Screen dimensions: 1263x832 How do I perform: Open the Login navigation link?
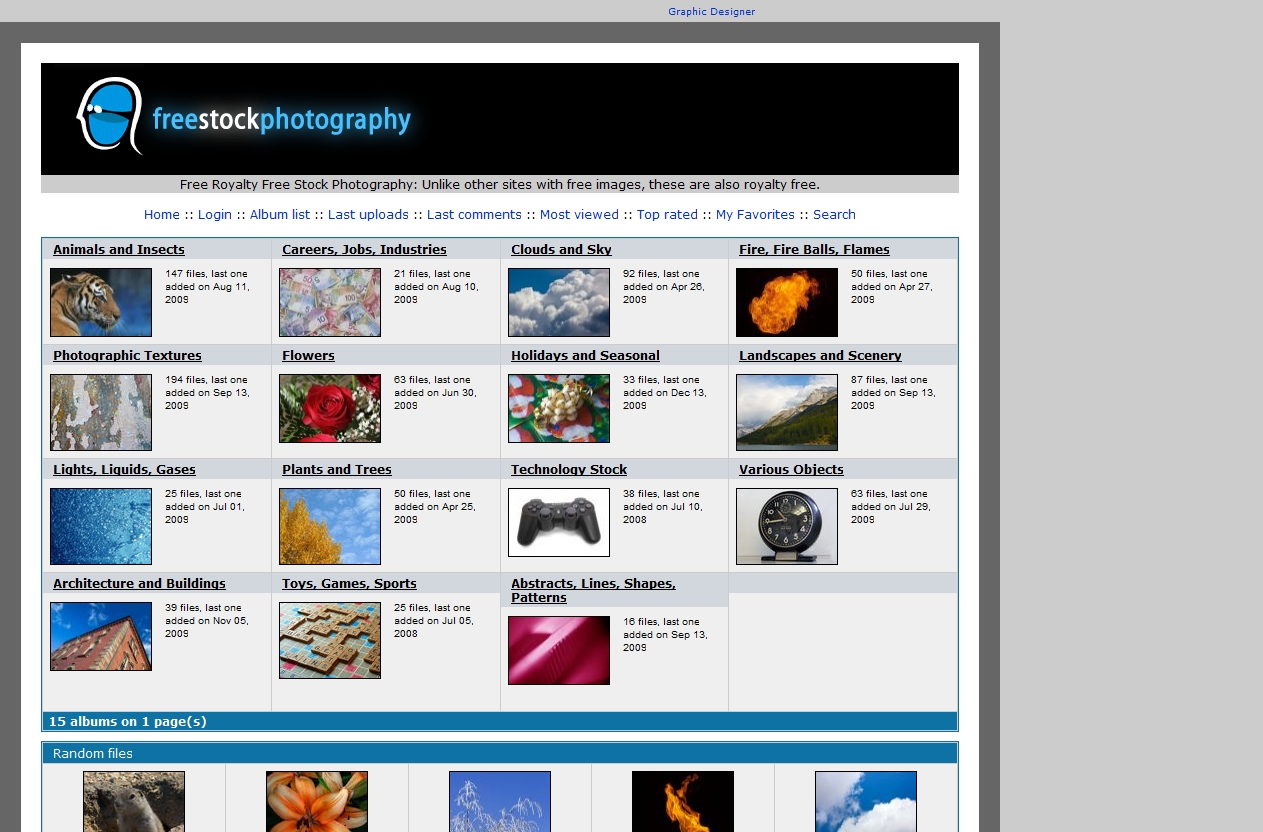point(214,215)
